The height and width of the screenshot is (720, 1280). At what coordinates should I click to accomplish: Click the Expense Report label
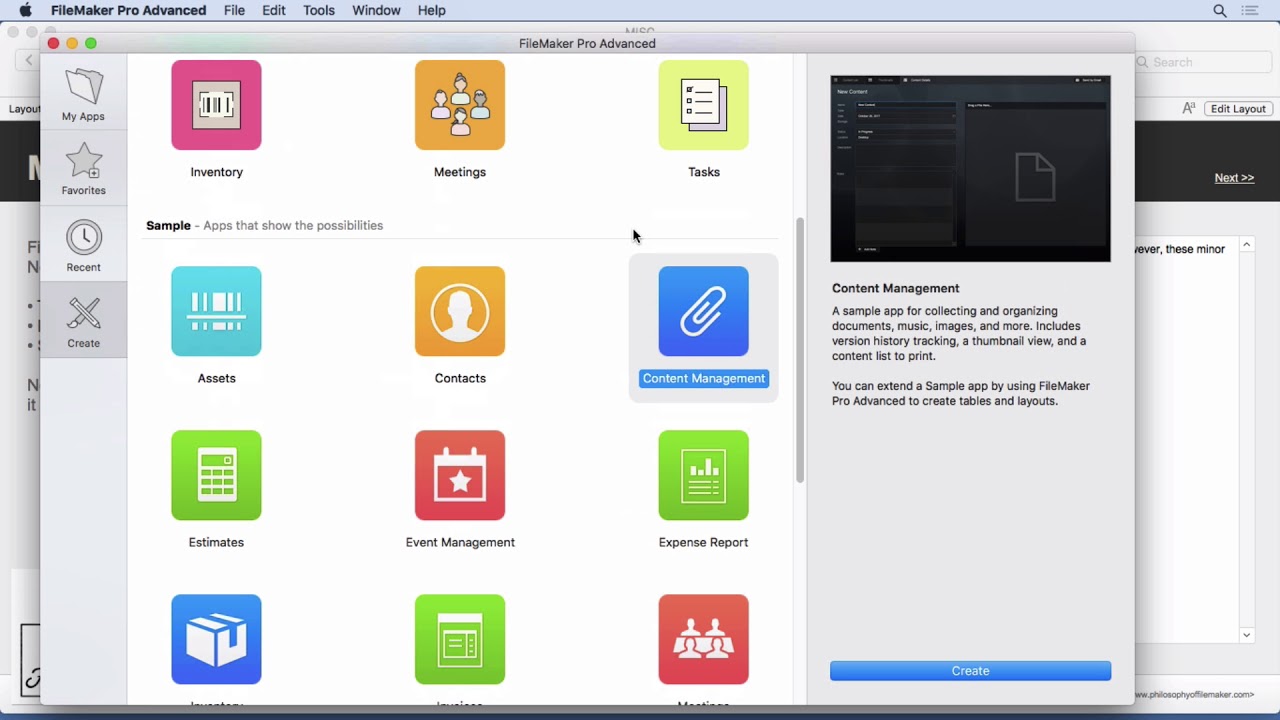point(703,542)
